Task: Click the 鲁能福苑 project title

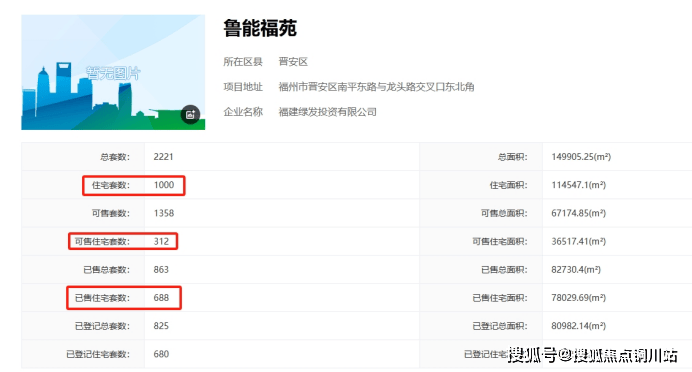Action: click(x=260, y=29)
